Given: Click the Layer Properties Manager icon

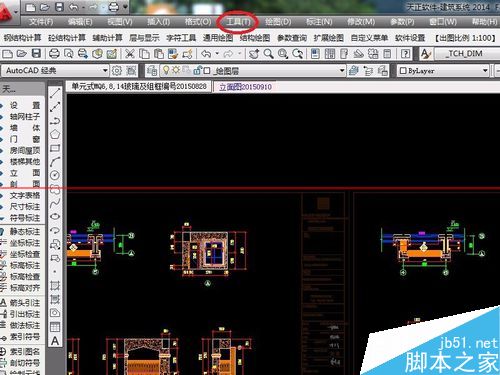Looking at the screenshot, I should tap(152, 71).
